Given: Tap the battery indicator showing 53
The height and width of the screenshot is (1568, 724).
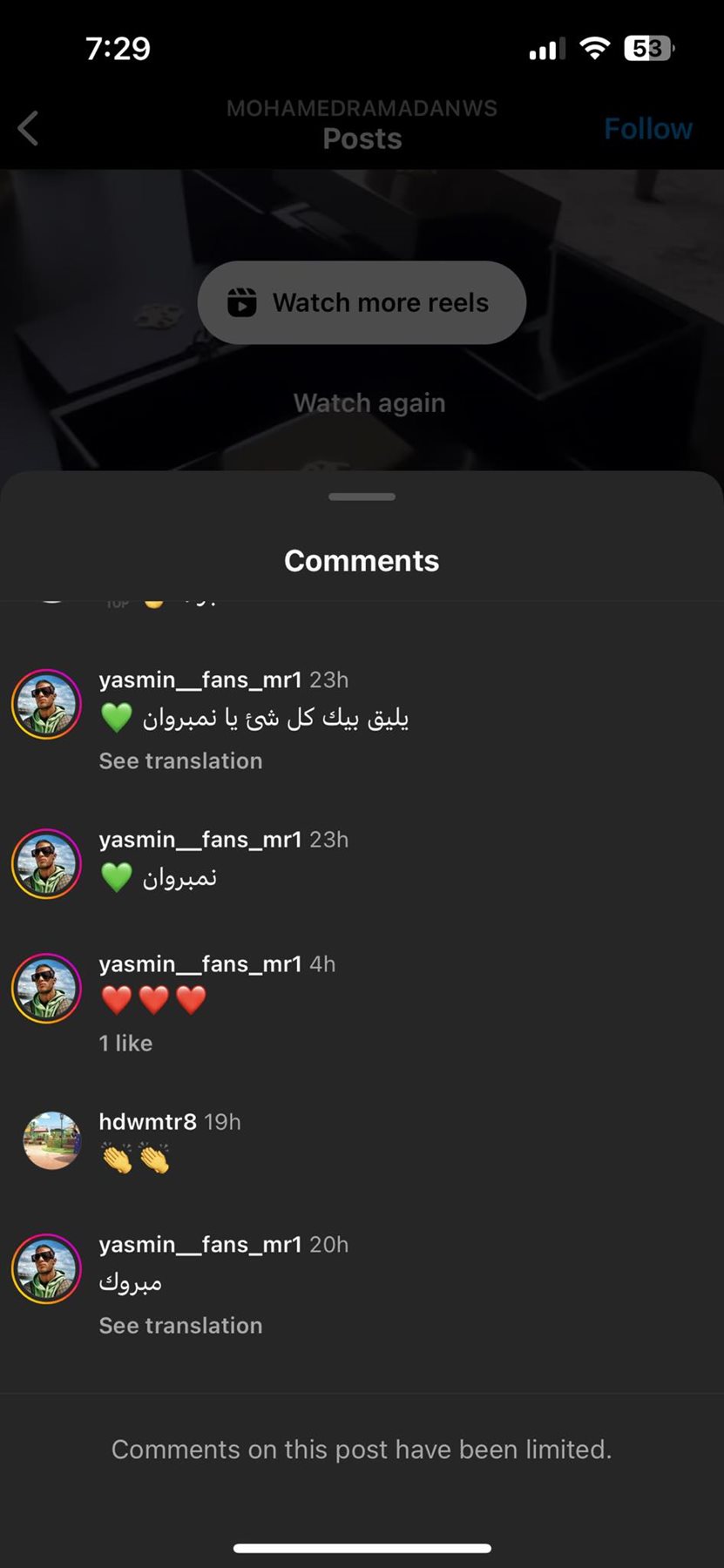Looking at the screenshot, I should coord(649,48).
